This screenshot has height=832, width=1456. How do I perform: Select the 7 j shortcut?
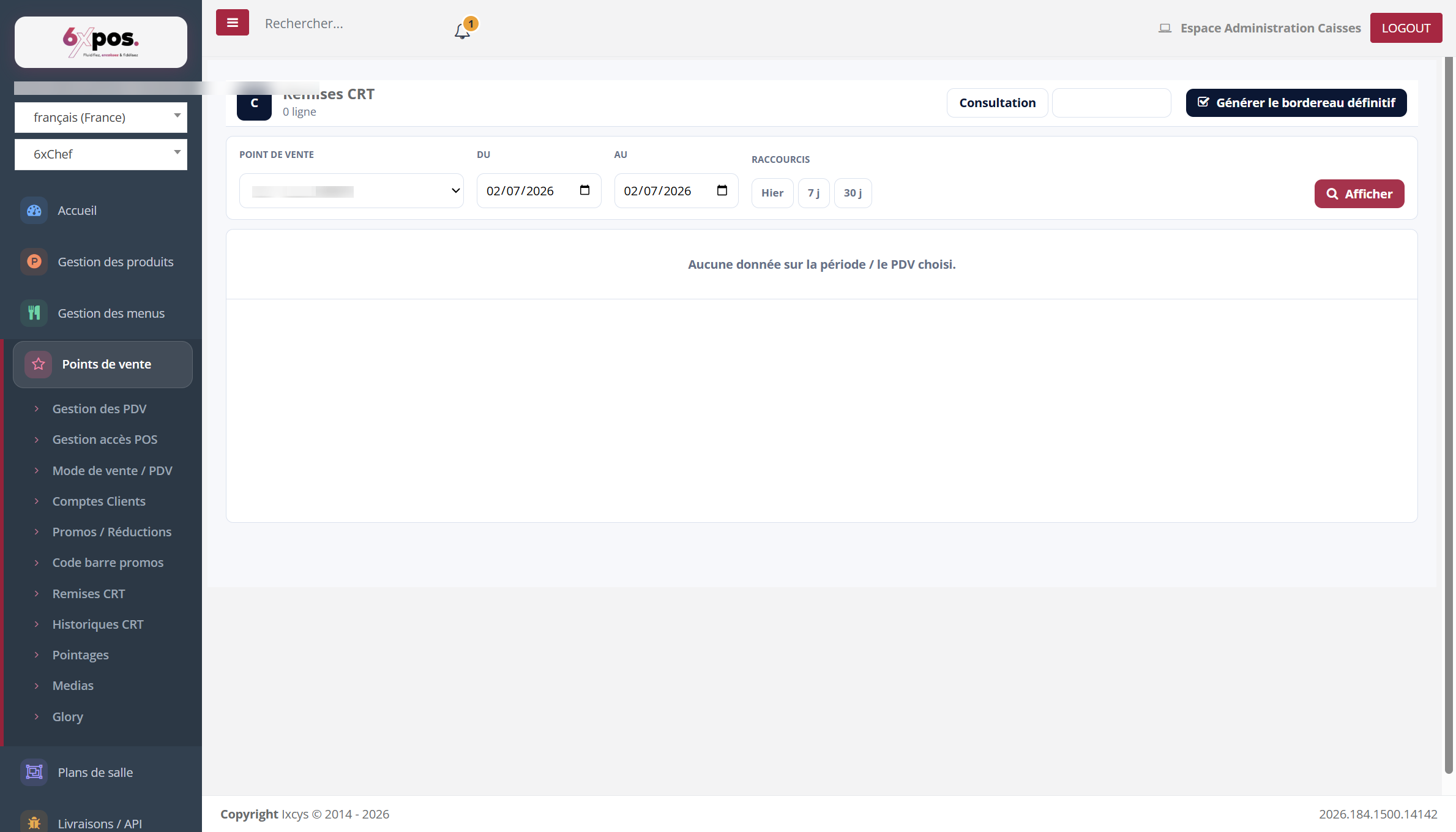(x=813, y=193)
